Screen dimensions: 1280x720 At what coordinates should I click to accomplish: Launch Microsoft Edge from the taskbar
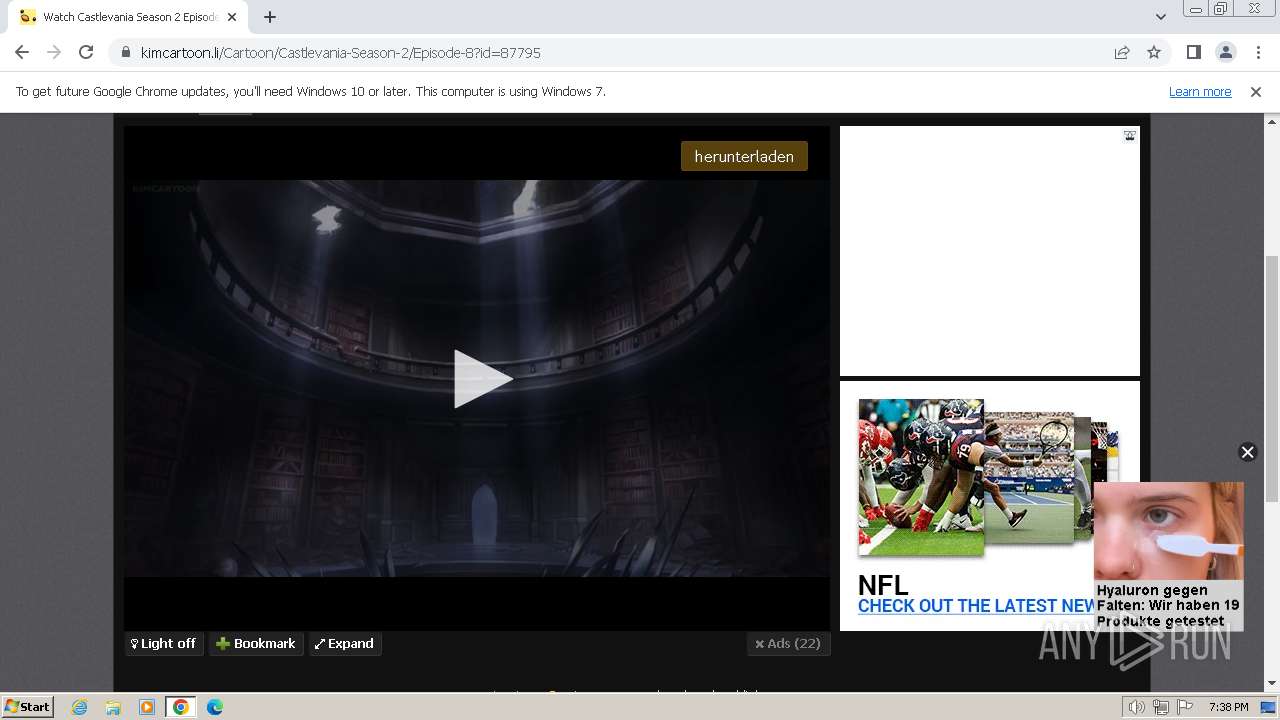point(215,707)
